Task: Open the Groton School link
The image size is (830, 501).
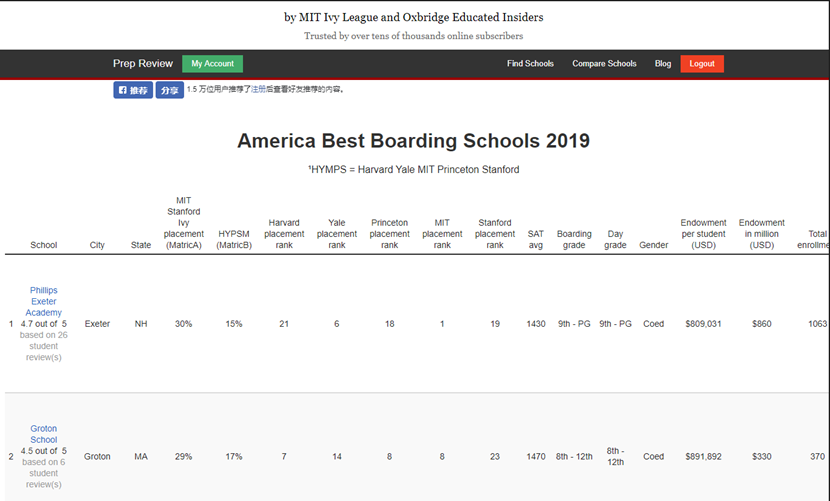Action: (43, 434)
